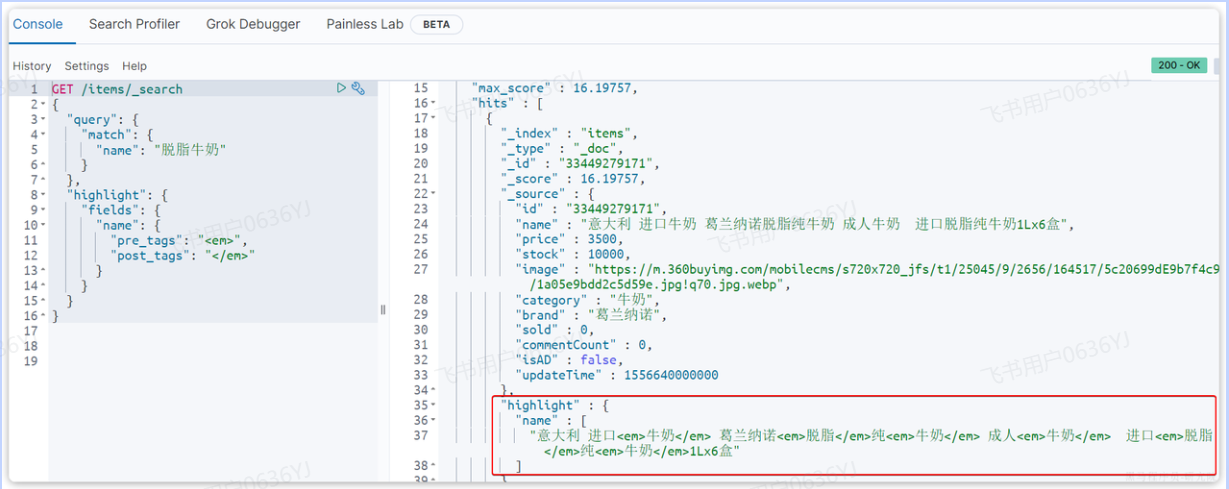Click the "stock" : 10000 output line
This screenshot has height=489, width=1229.
[x=573, y=255]
